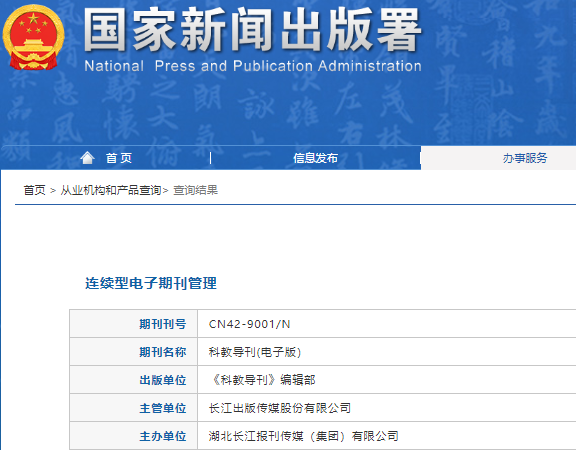Screen dimensions: 576x450
Task: Select the CN42-9001/N value
Action: (x=249, y=324)
